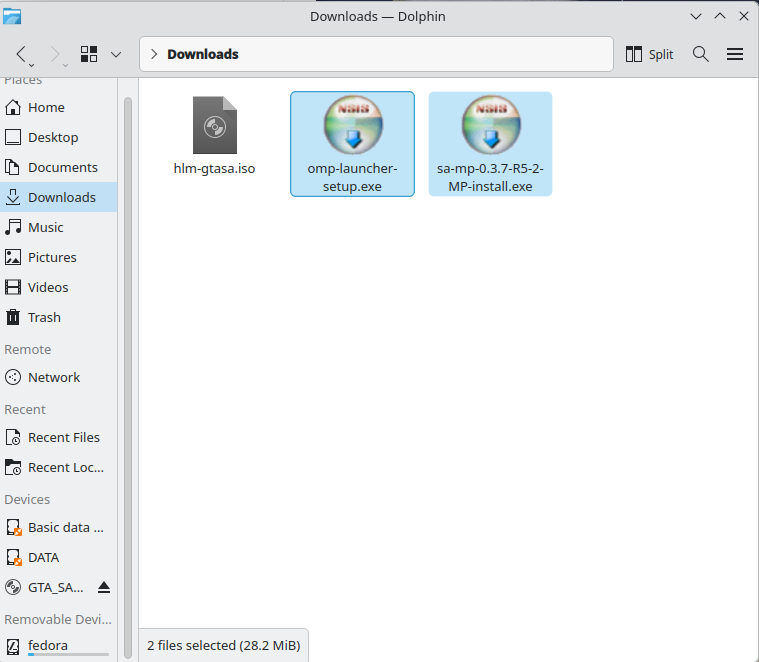Select the hlm-gtasa.iso disc image icon
The height and width of the screenshot is (662, 759).
pyautogui.click(x=215, y=125)
